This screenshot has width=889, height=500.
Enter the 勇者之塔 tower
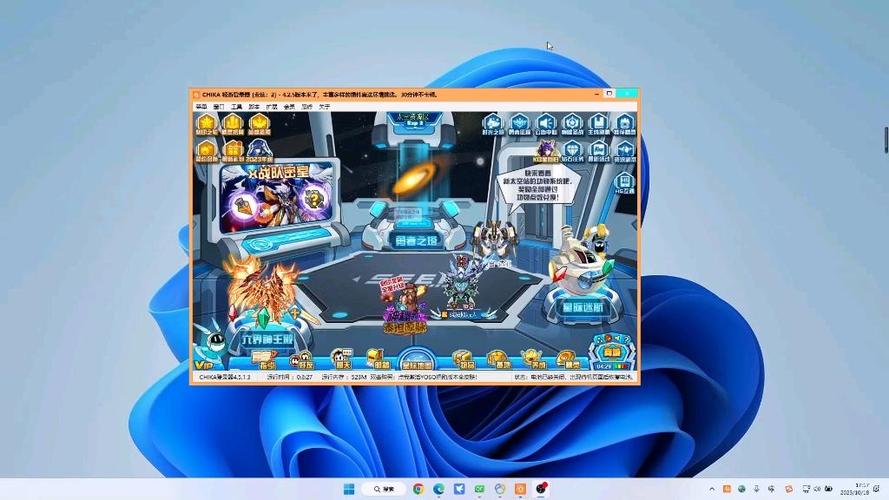pos(416,241)
